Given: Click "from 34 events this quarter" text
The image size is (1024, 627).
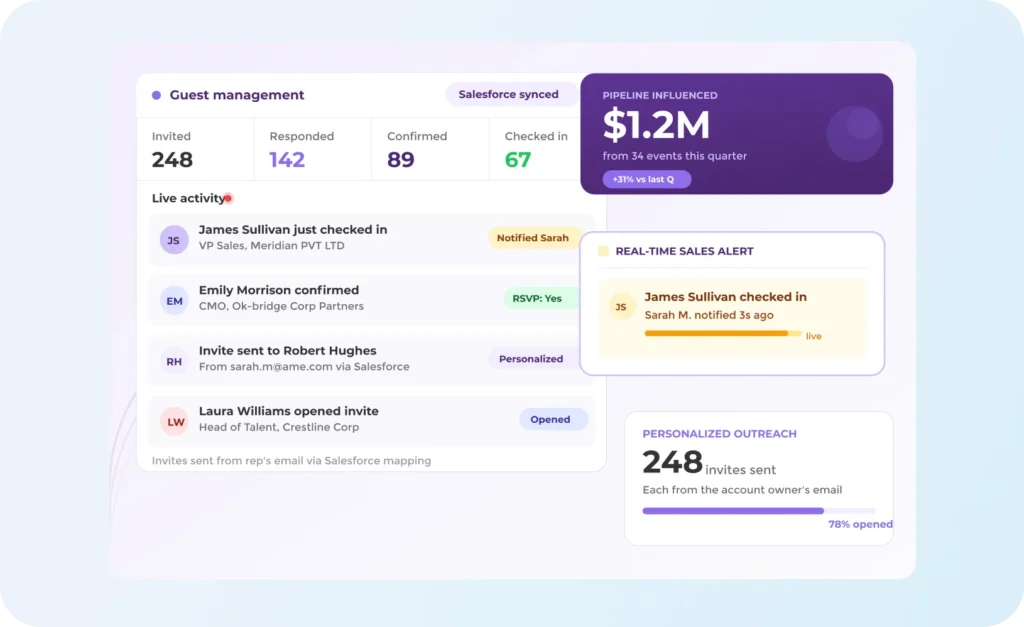Looking at the screenshot, I should (675, 156).
